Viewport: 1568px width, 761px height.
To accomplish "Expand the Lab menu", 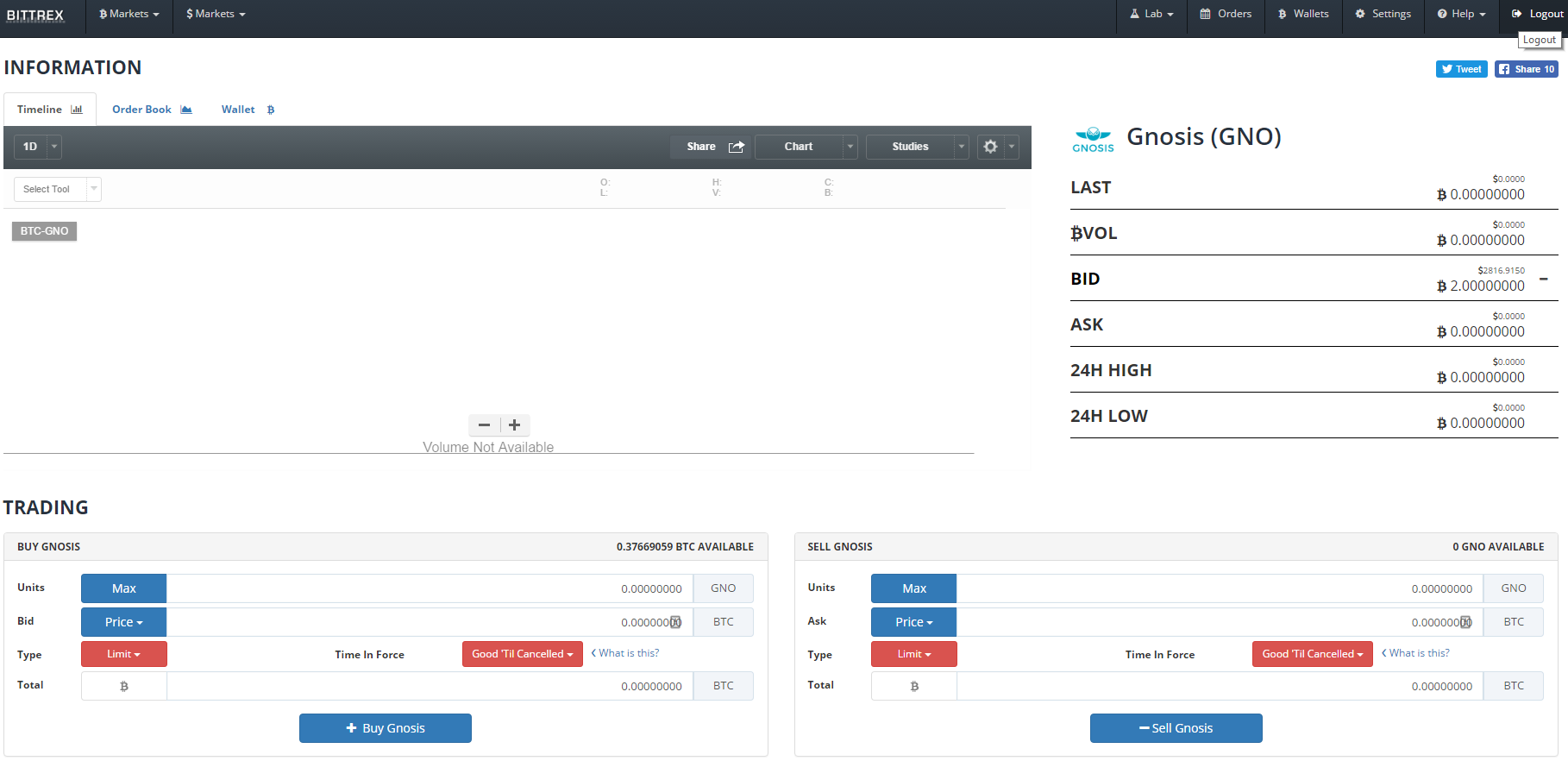I will pos(1151,14).
